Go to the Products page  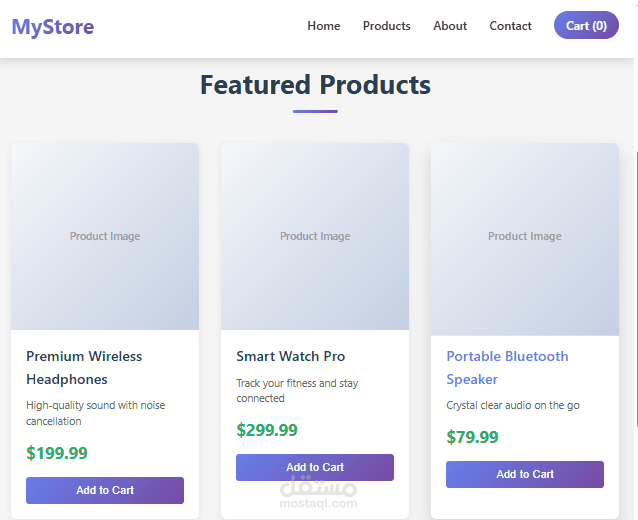[386, 26]
